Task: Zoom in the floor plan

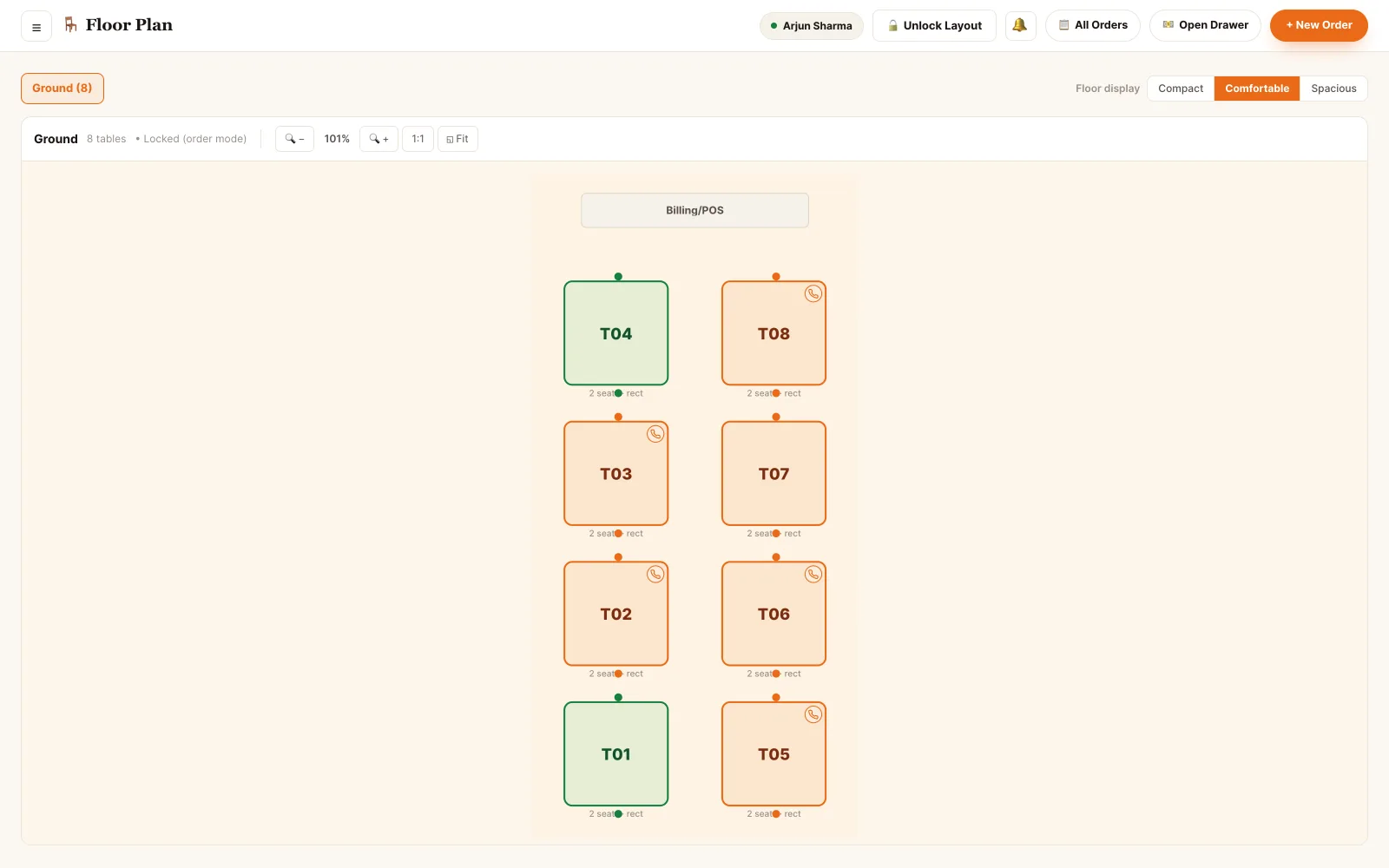Action: (379, 139)
